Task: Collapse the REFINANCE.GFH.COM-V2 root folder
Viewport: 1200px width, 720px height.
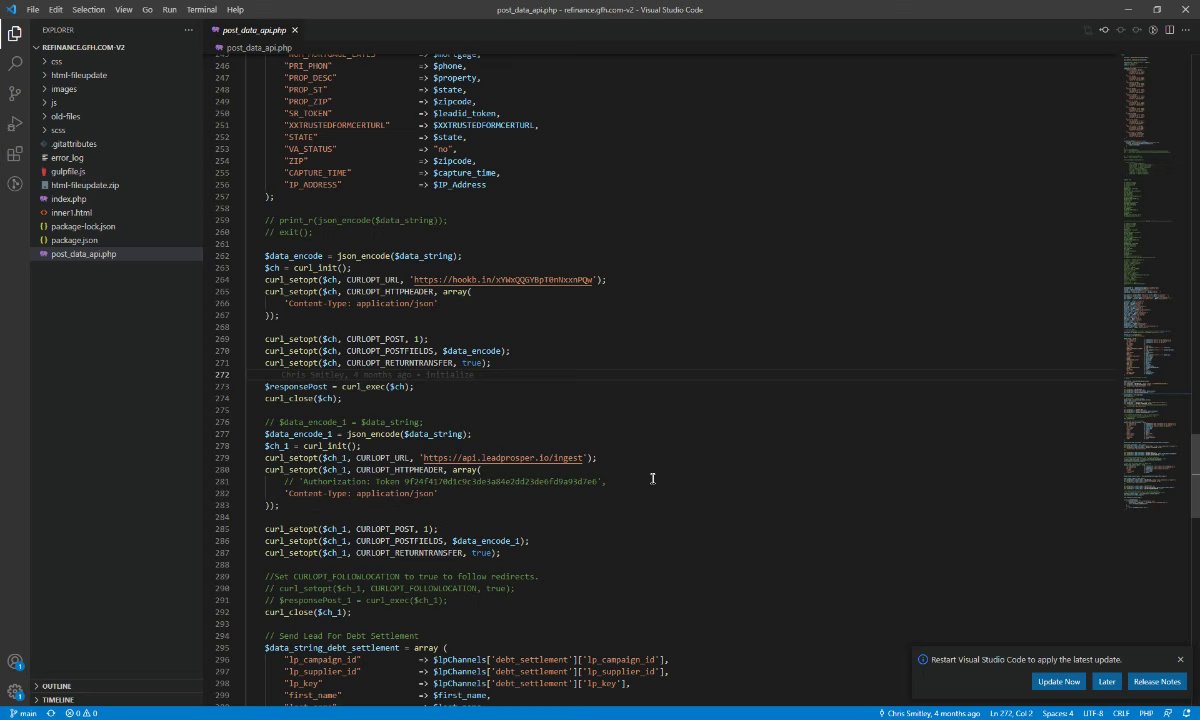Action: coord(83,47)
